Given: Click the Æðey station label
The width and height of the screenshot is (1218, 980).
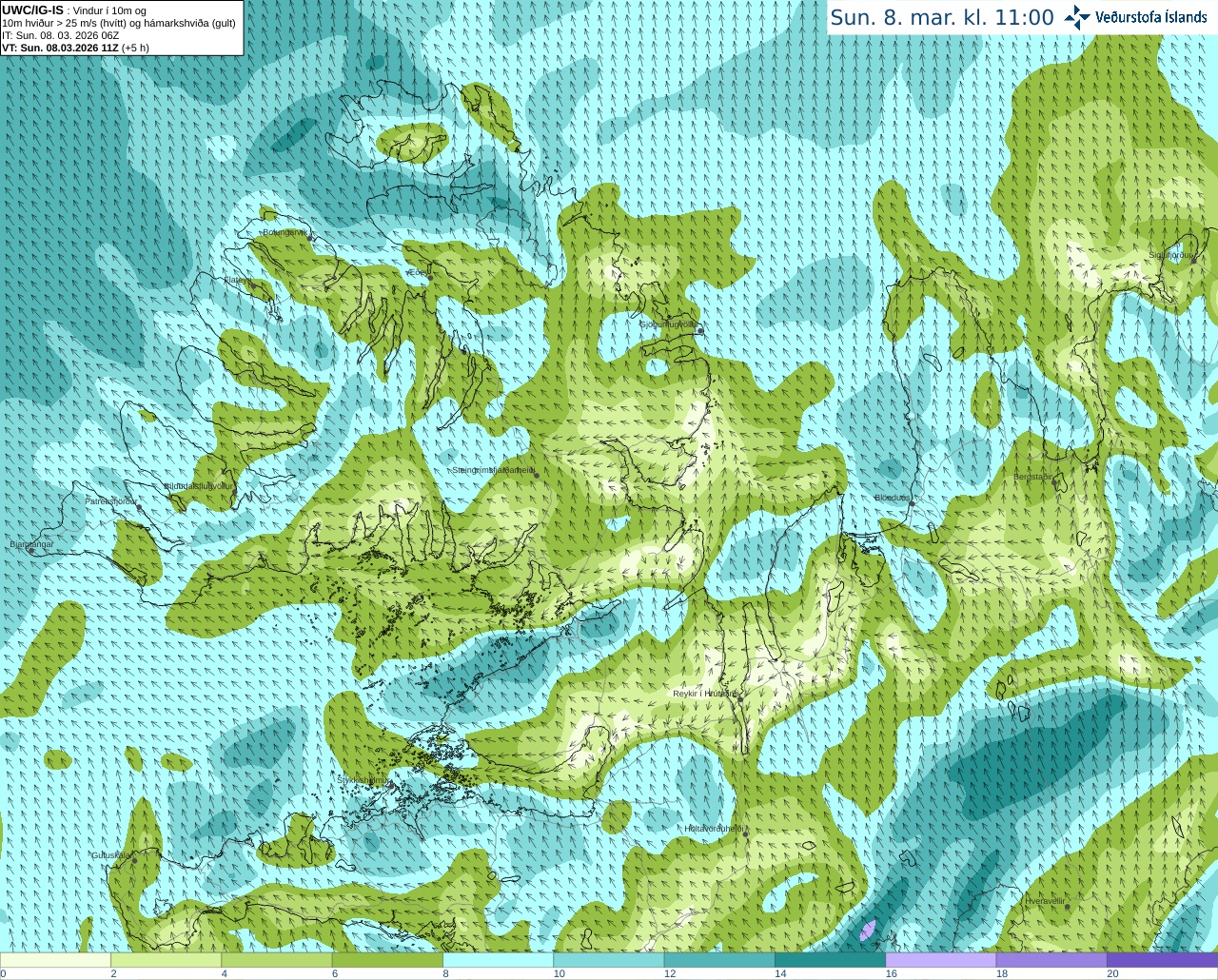Looking at the screenshot, I should pyautogui.click(x=419, y=273).
